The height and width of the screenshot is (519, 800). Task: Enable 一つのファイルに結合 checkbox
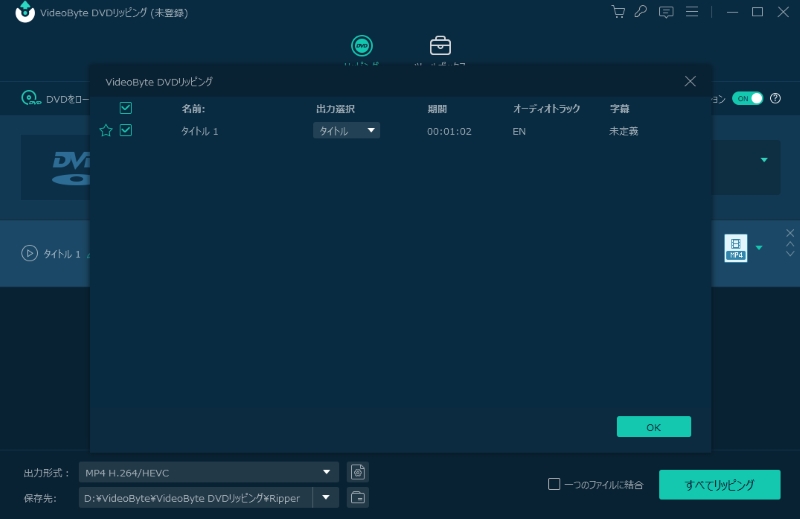554,484
